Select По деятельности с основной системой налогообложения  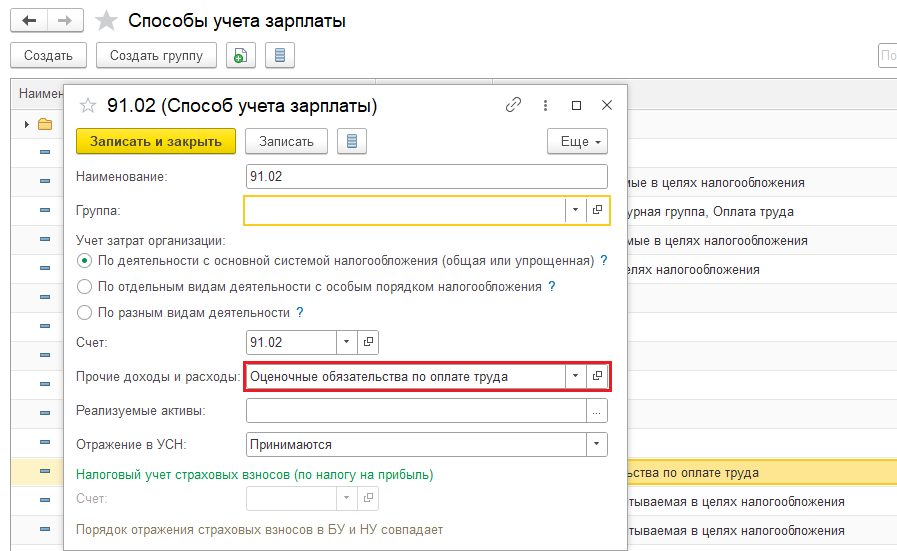coord(84,261)
